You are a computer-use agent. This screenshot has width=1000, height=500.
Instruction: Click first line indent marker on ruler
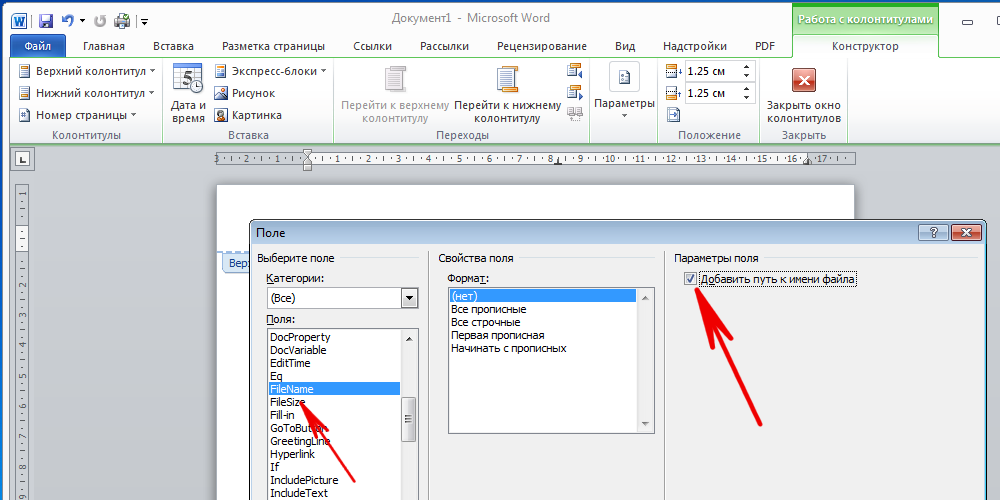[307, 154]
